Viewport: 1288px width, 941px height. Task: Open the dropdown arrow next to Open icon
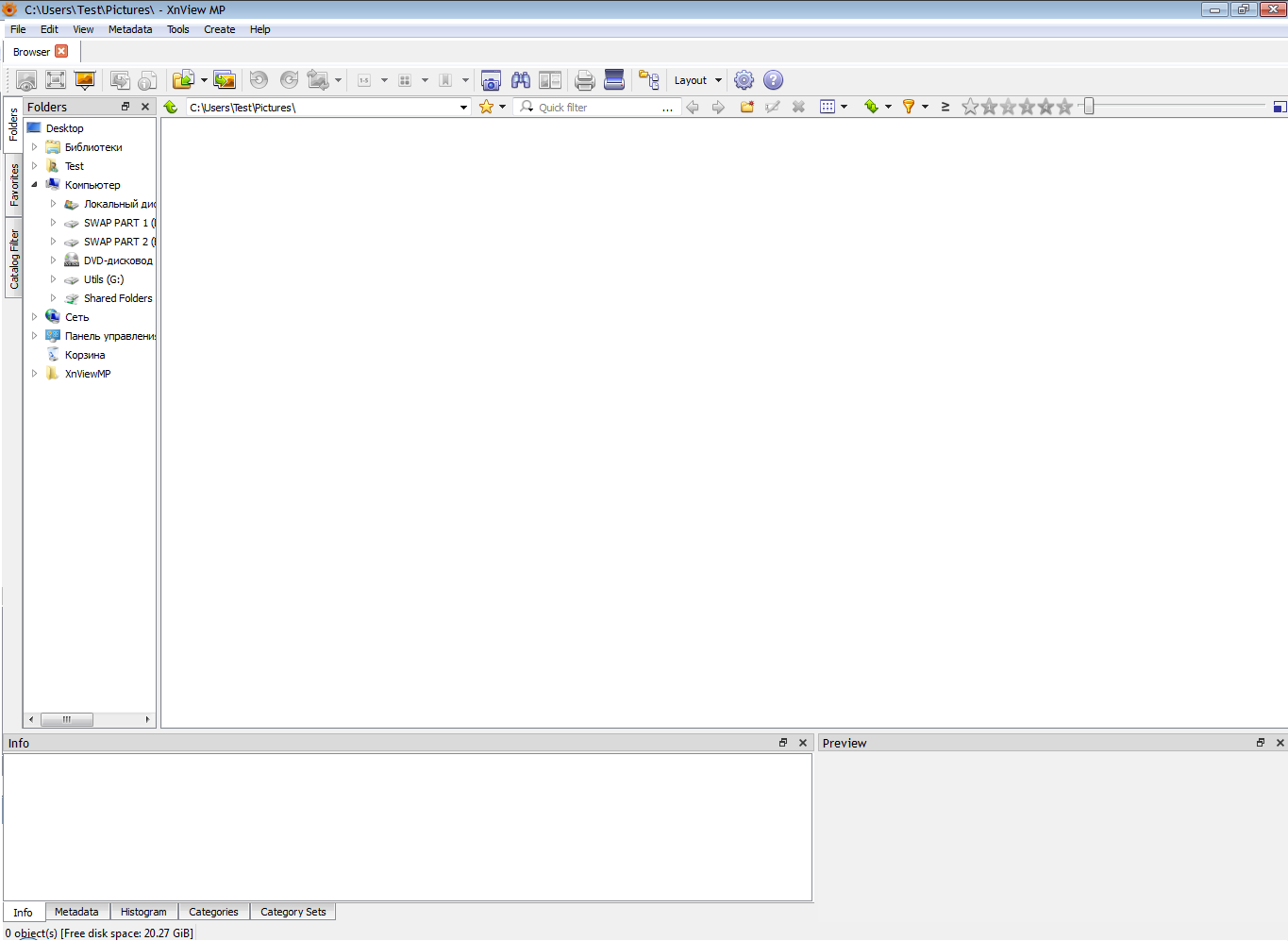point(204,80)
